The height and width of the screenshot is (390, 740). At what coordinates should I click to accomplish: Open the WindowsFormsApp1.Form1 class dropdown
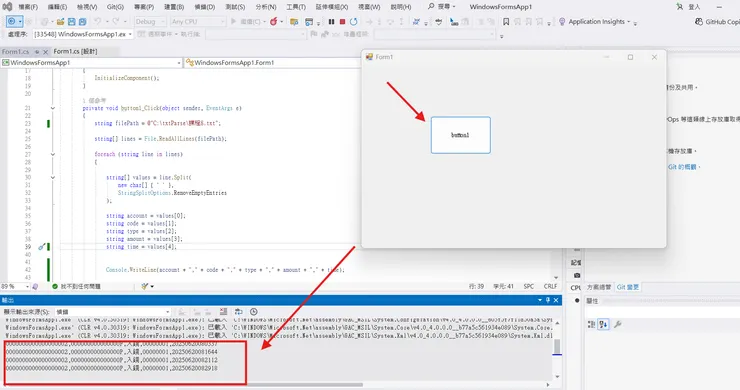(x=272, y=63)
